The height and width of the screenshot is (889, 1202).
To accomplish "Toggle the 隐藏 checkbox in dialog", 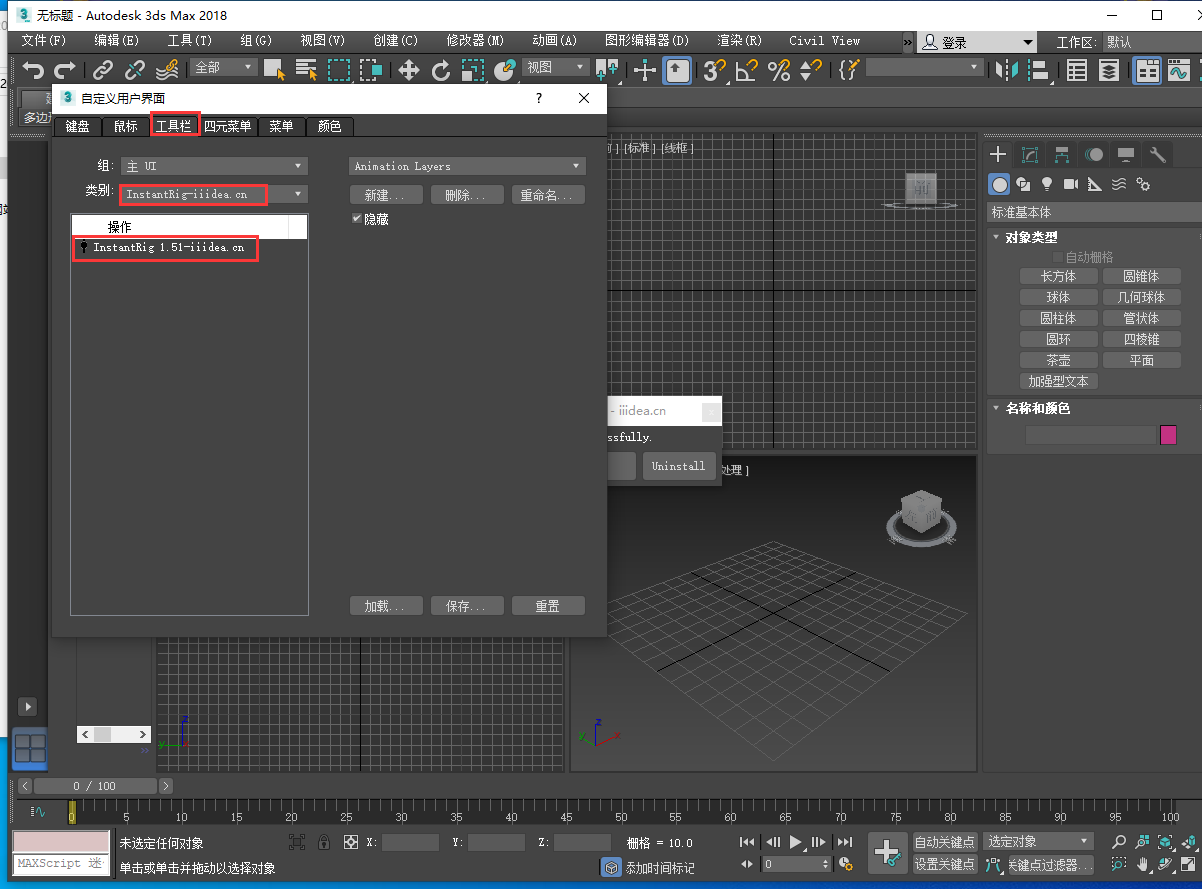I will (x=357, y=218).
